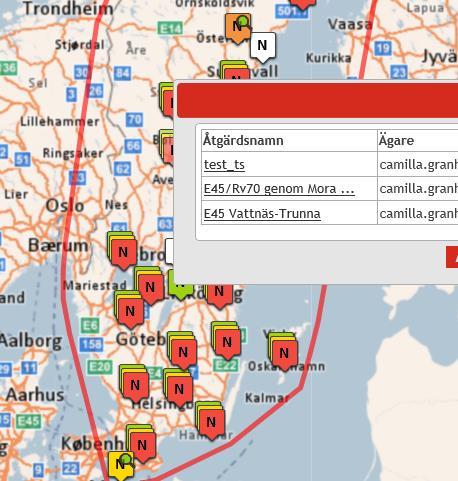Click the Oslo map label
The image size is (458, 481).
65,206
